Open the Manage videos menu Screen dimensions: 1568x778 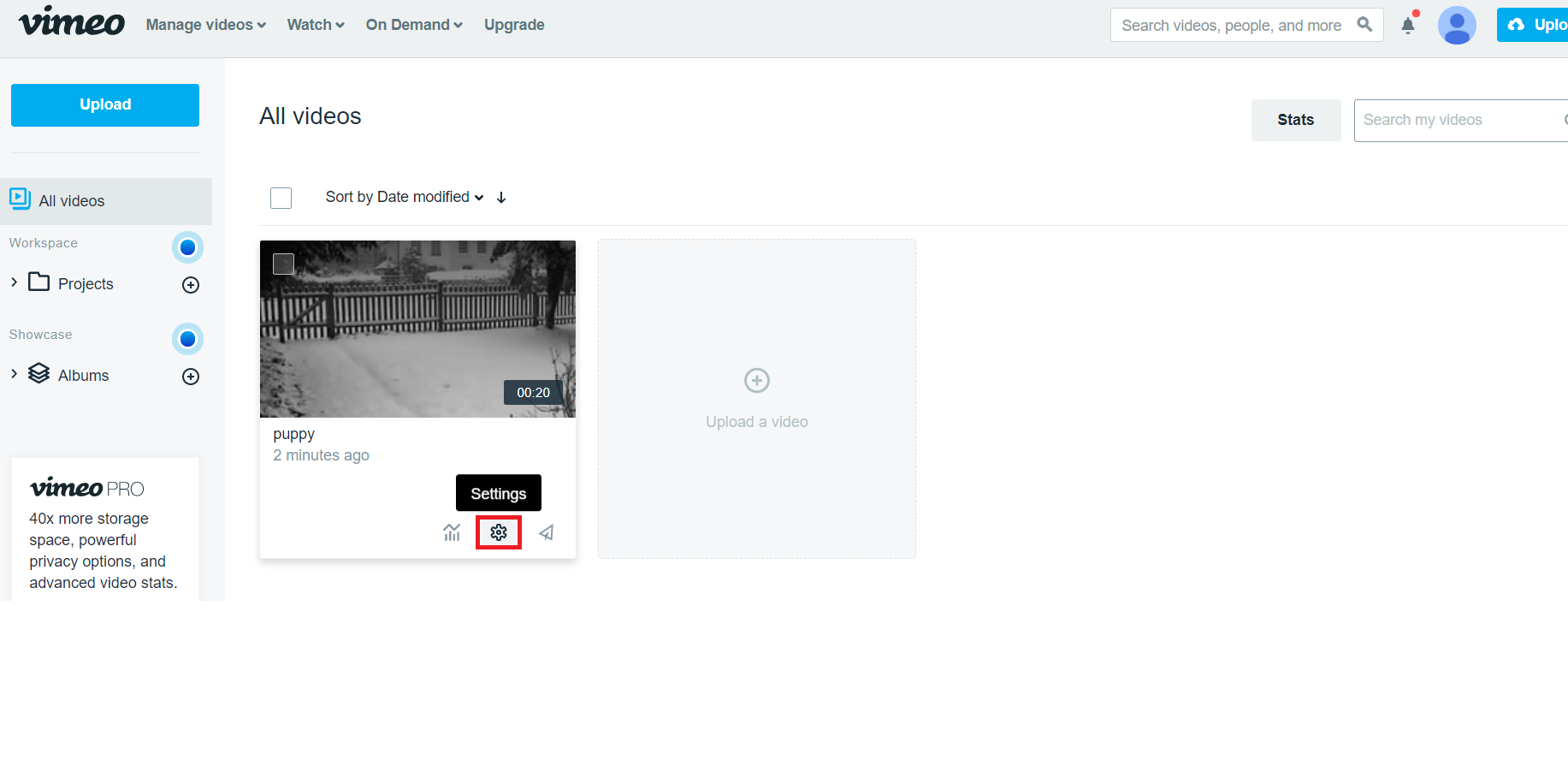(x=206, y=25)
